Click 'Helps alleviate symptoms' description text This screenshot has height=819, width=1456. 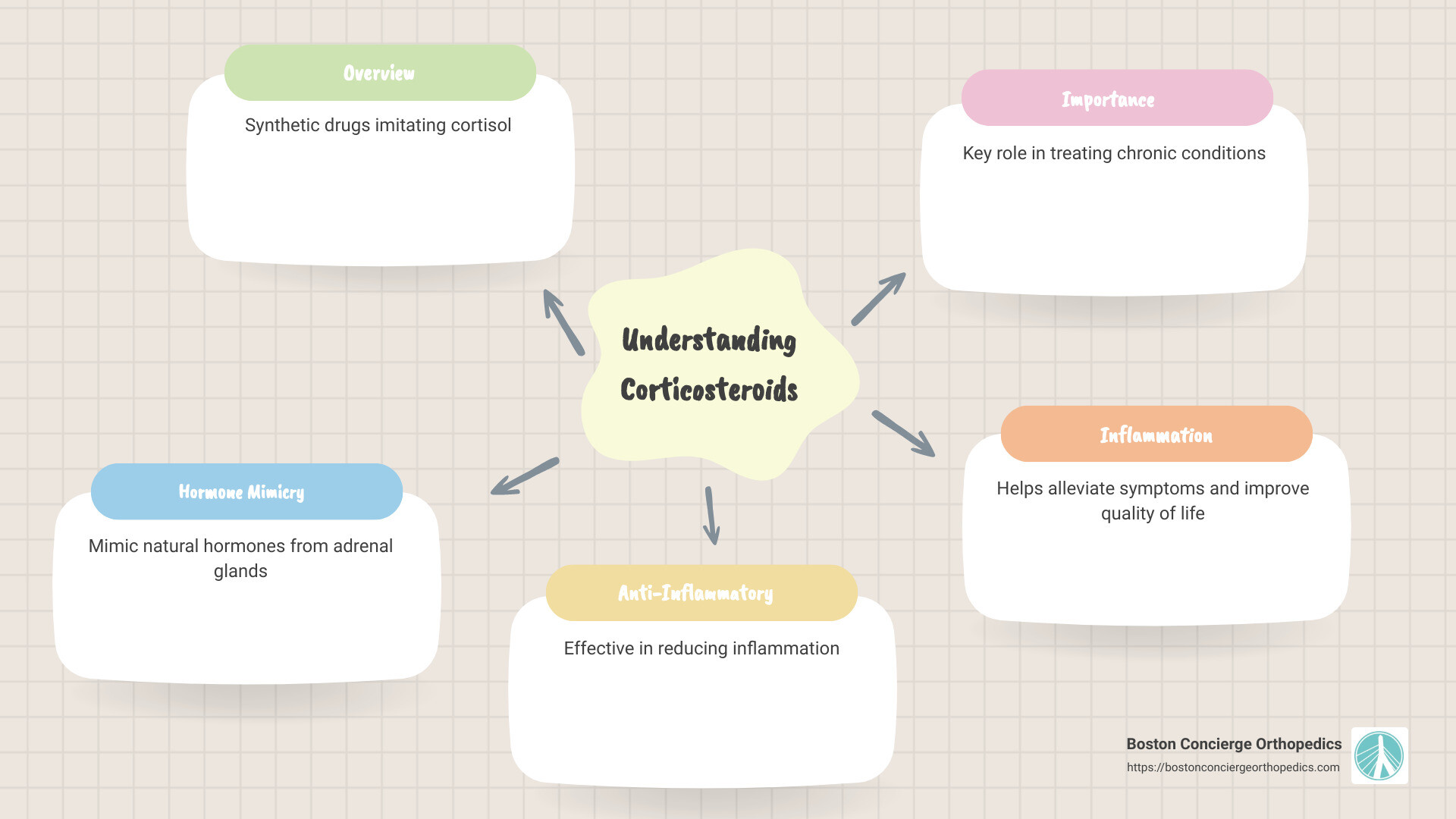(1152, 500)
